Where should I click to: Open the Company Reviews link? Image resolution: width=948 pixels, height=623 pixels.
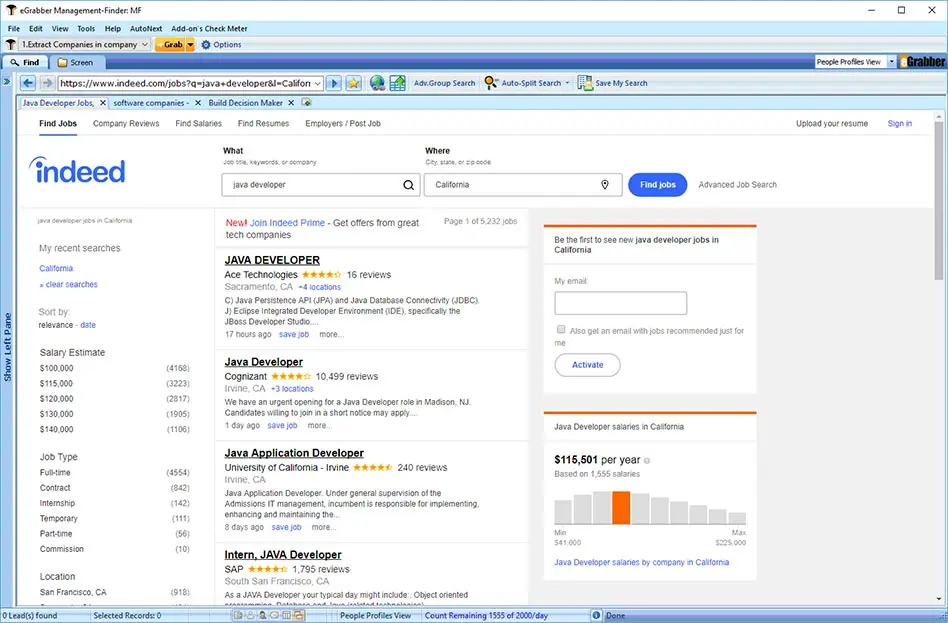(x=126, y=123)
